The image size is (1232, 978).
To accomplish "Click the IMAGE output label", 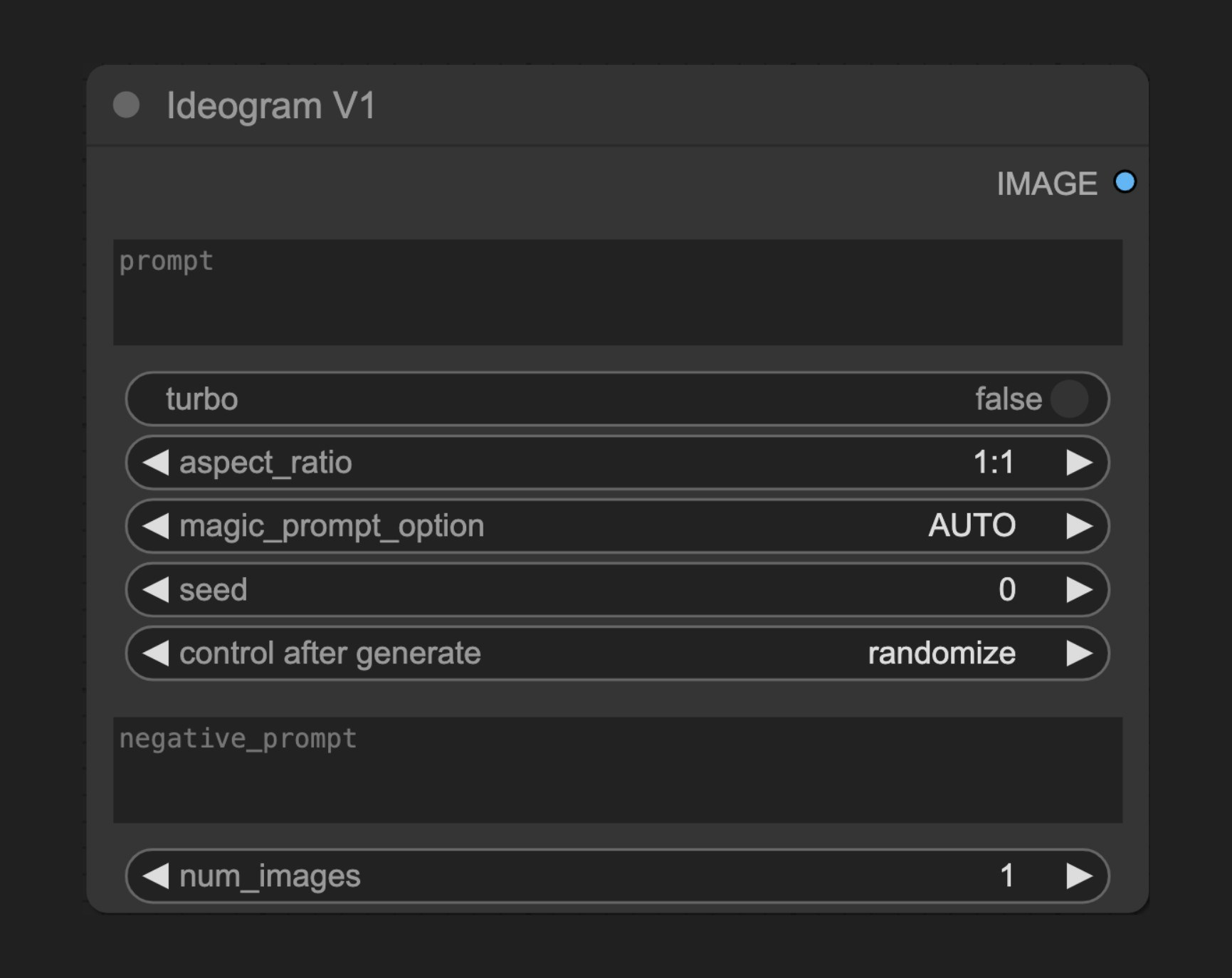I will (1046, 184).
